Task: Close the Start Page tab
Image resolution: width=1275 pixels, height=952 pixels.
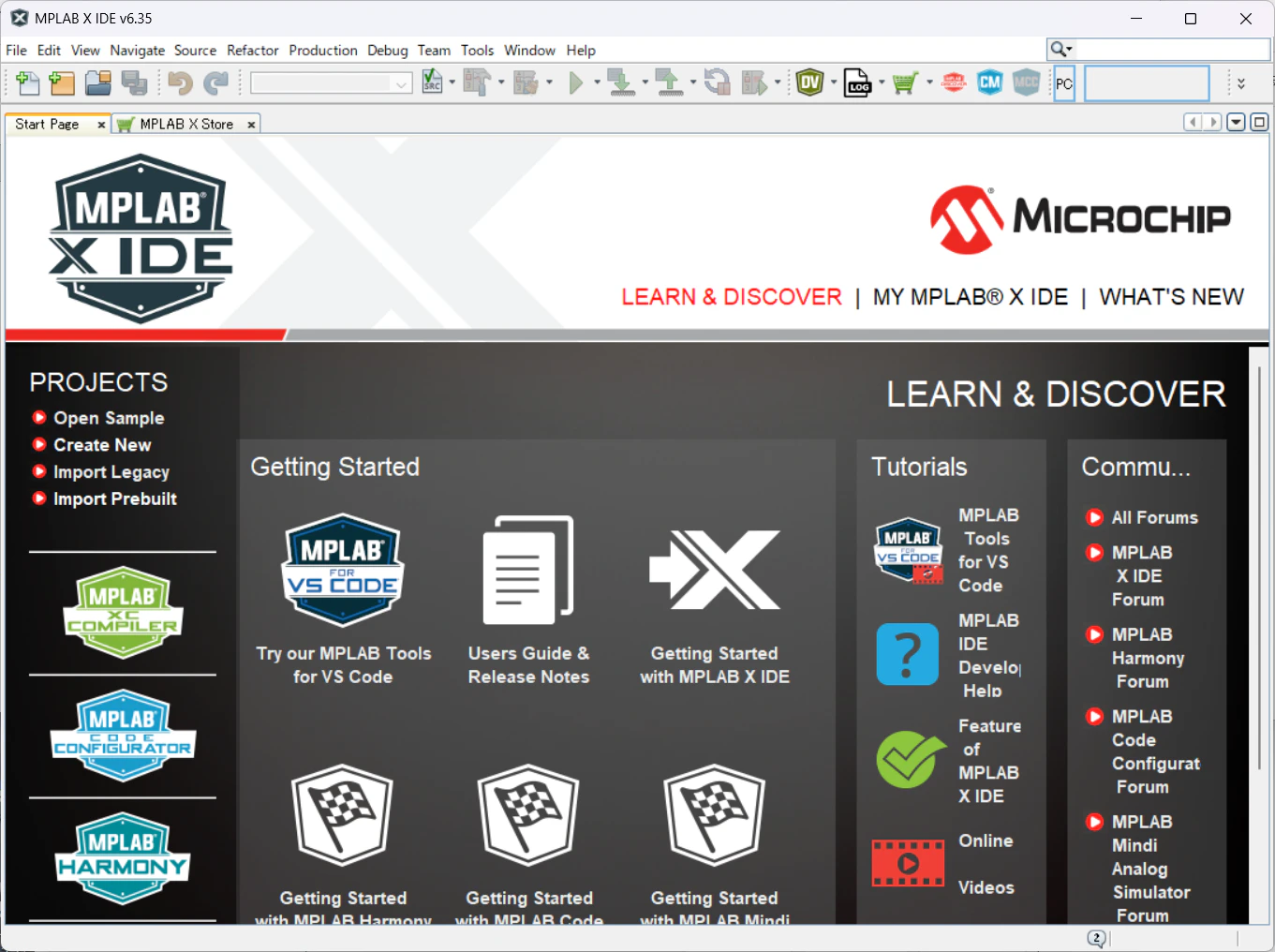Action: point(101,125)
